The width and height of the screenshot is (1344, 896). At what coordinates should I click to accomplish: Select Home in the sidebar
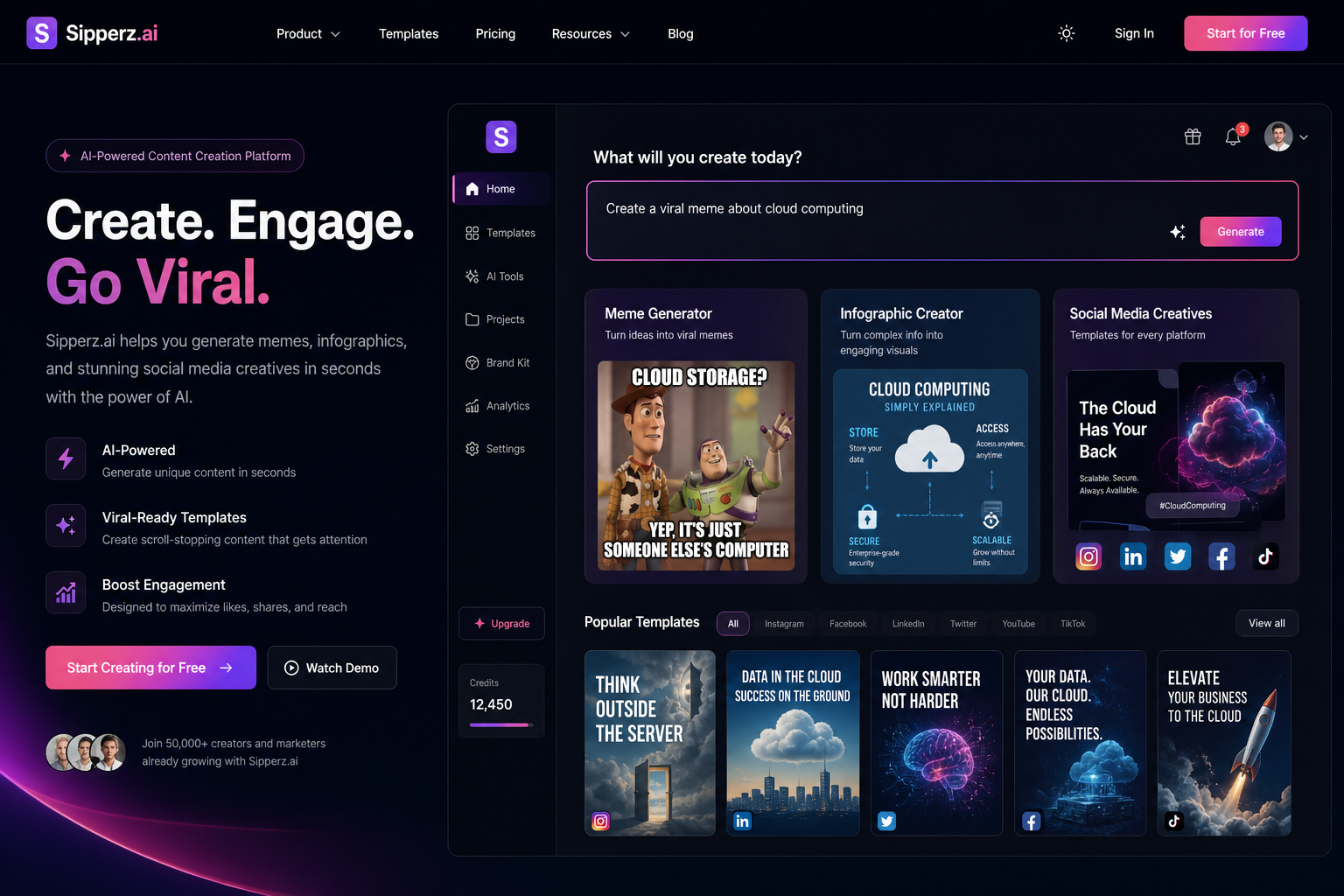point(501,189)
